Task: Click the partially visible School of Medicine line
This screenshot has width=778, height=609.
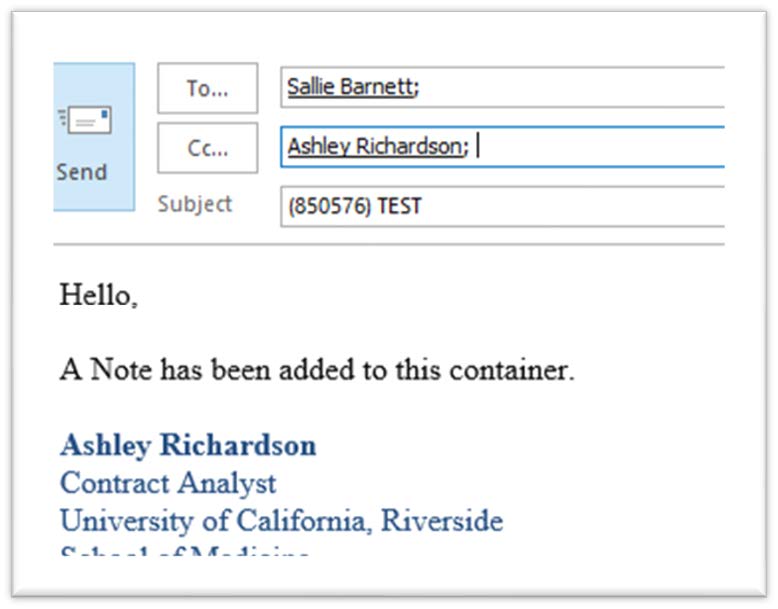Action: (x=184, y=554)
